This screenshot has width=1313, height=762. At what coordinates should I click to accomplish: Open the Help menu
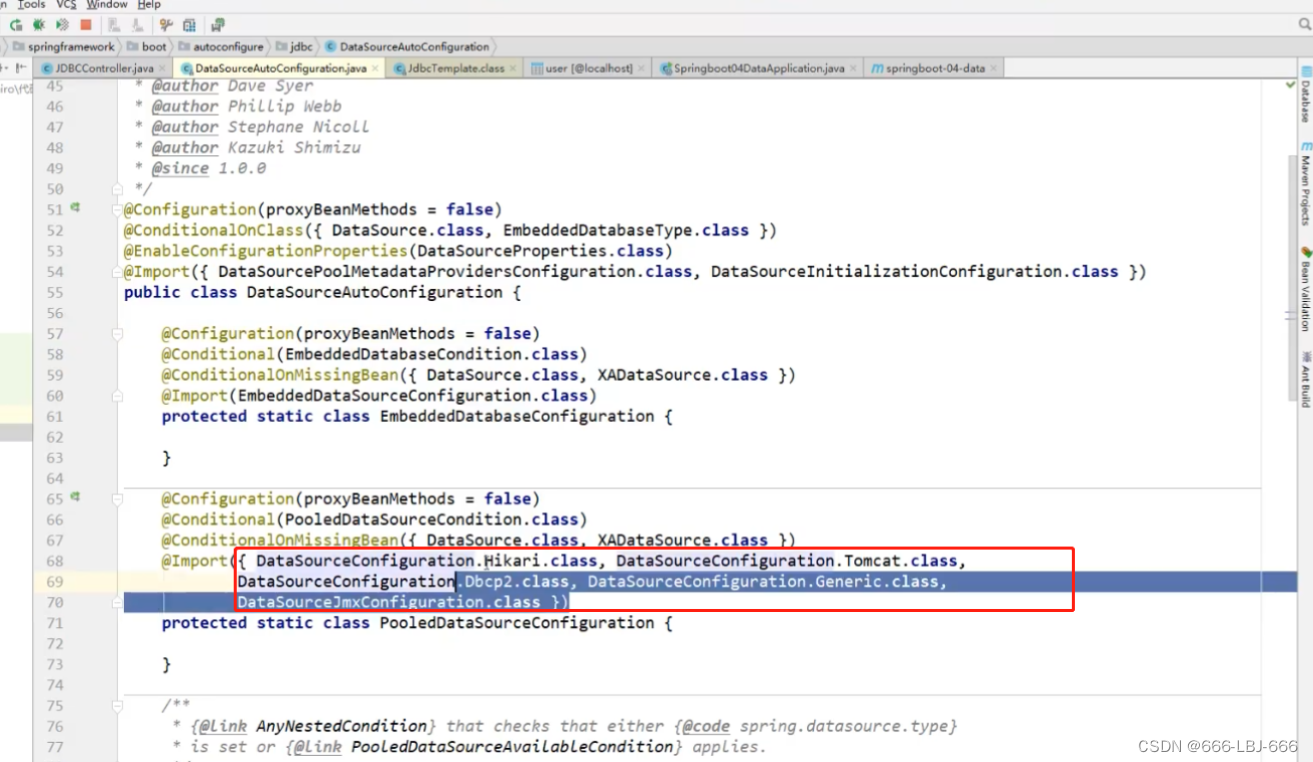(149, 5)
